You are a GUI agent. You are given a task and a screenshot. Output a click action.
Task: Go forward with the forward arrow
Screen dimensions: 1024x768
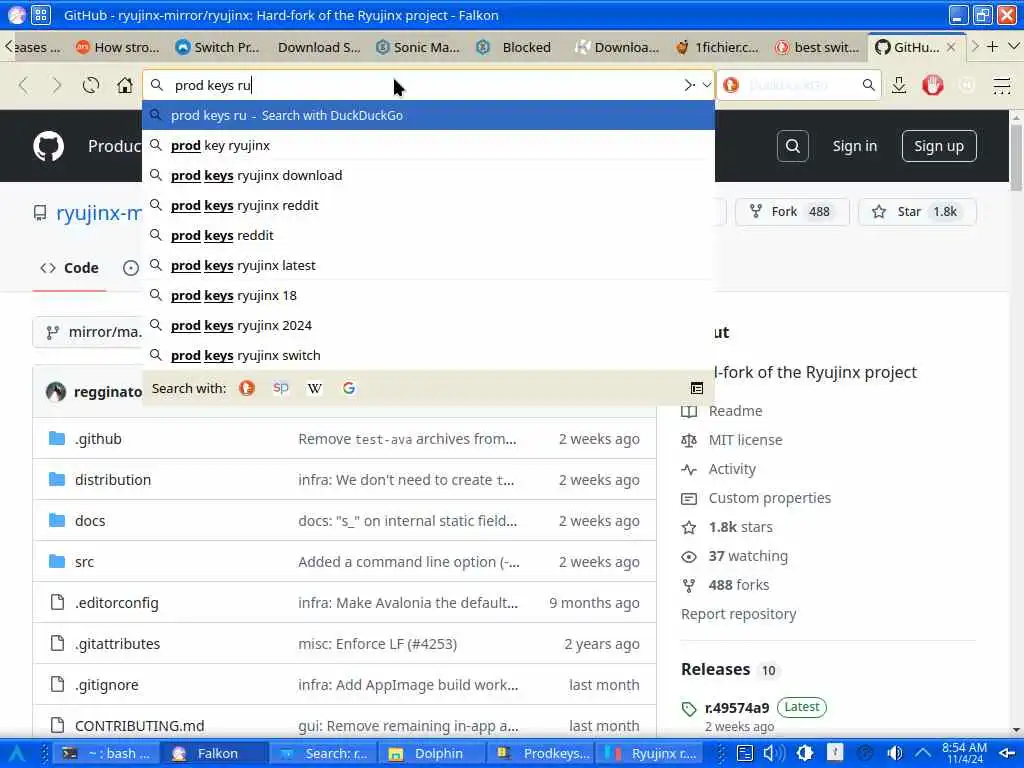coord(57,86)
